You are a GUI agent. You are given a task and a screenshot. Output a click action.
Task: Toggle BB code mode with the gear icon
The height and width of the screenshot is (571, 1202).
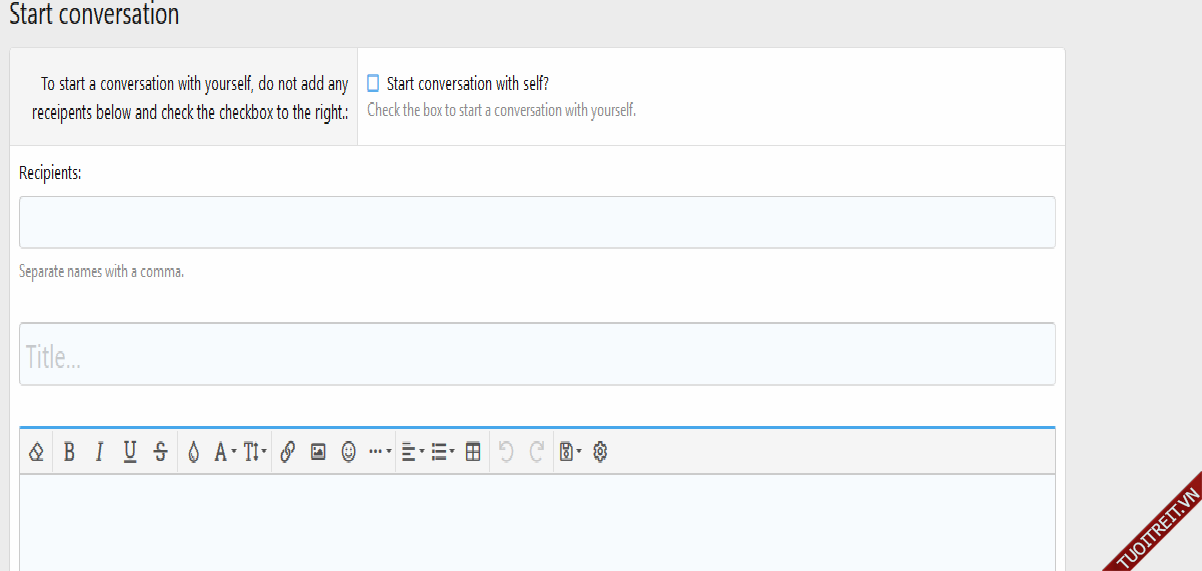(x=600, y=452)
